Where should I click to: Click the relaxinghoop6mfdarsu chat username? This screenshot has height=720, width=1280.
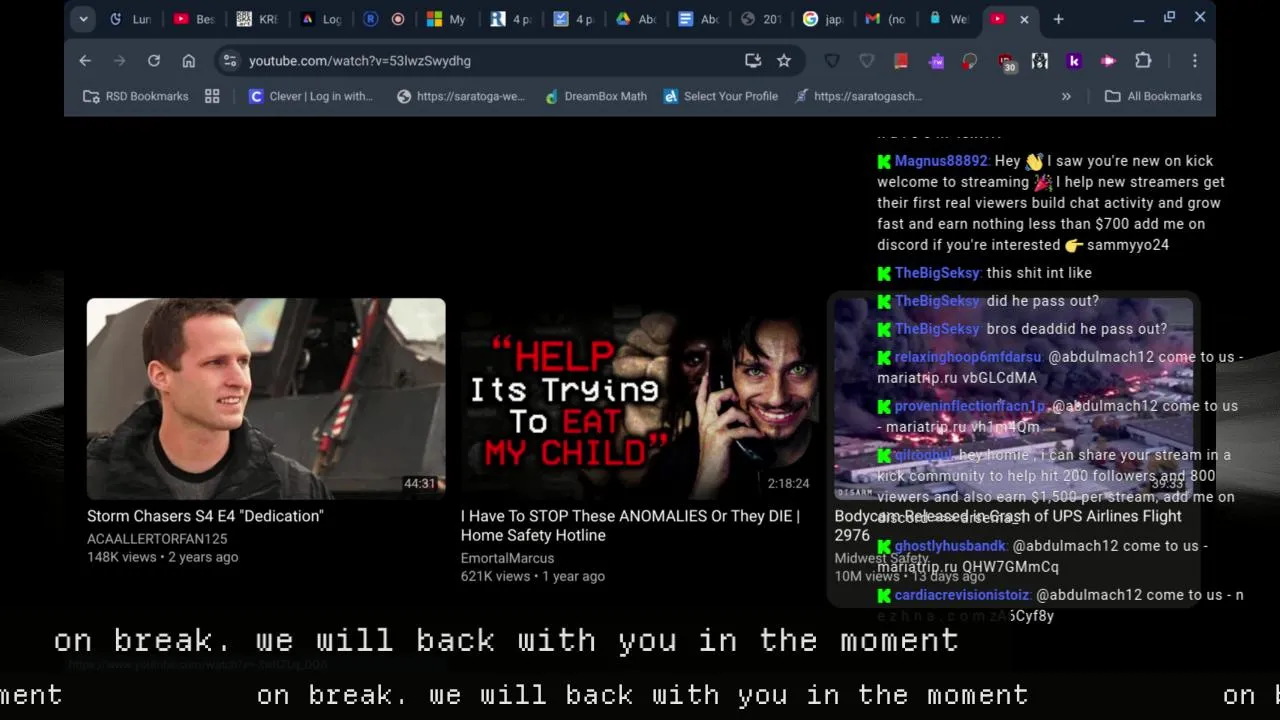click(x=968, y=357)
